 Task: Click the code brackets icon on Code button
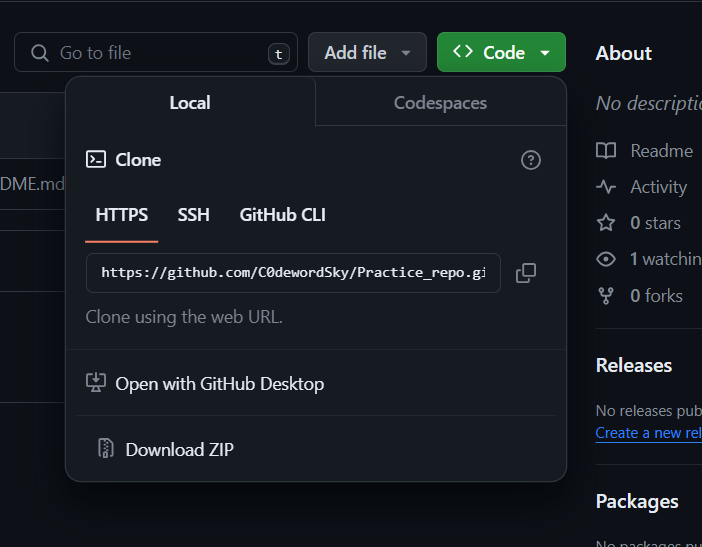tap(462, 51)
